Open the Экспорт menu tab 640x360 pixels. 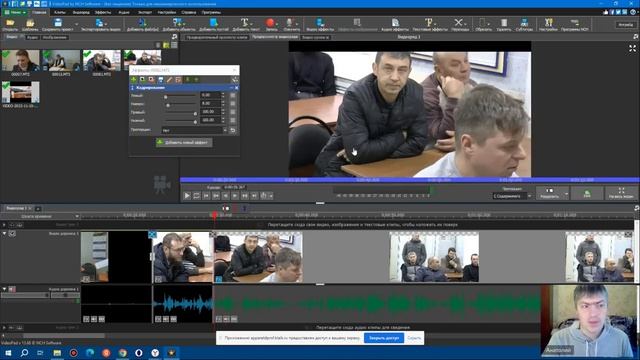pos(144,12)
